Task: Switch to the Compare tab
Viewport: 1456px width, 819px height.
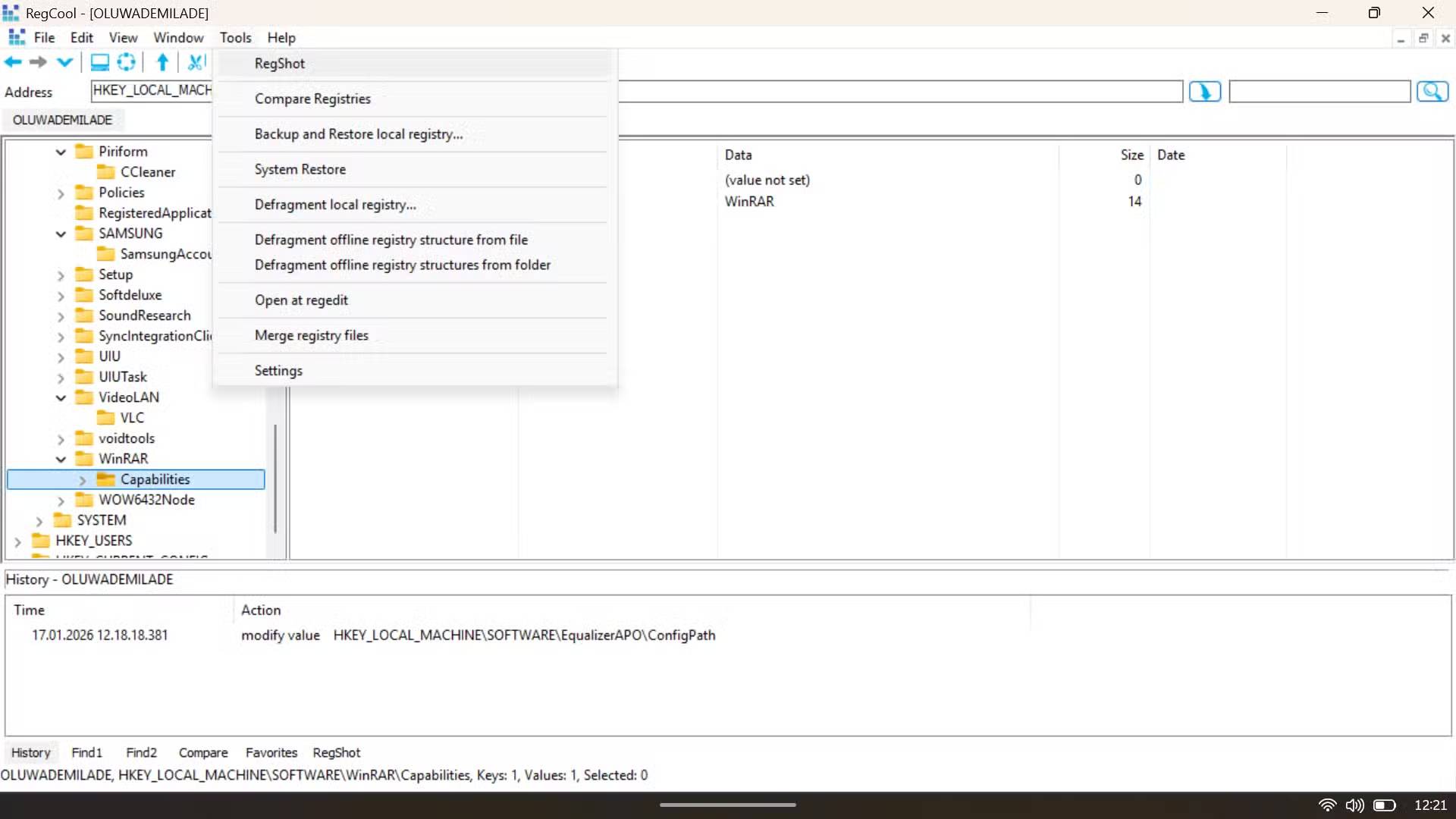Action: tap(202, 752)
